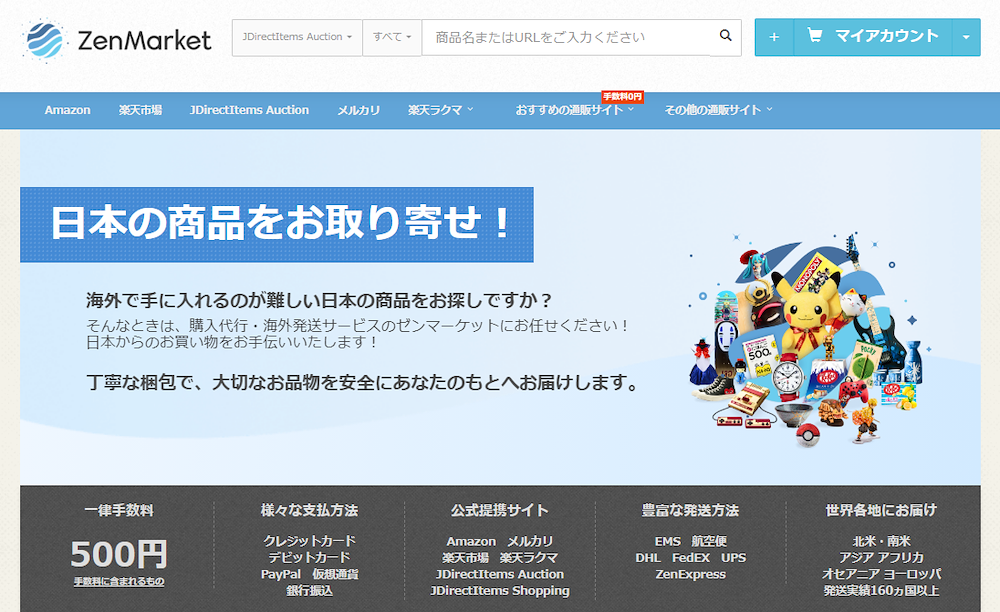1000x612 pixels.
Task: Expand おすすめの通販サイト menu
Action: tap(575, 110)
